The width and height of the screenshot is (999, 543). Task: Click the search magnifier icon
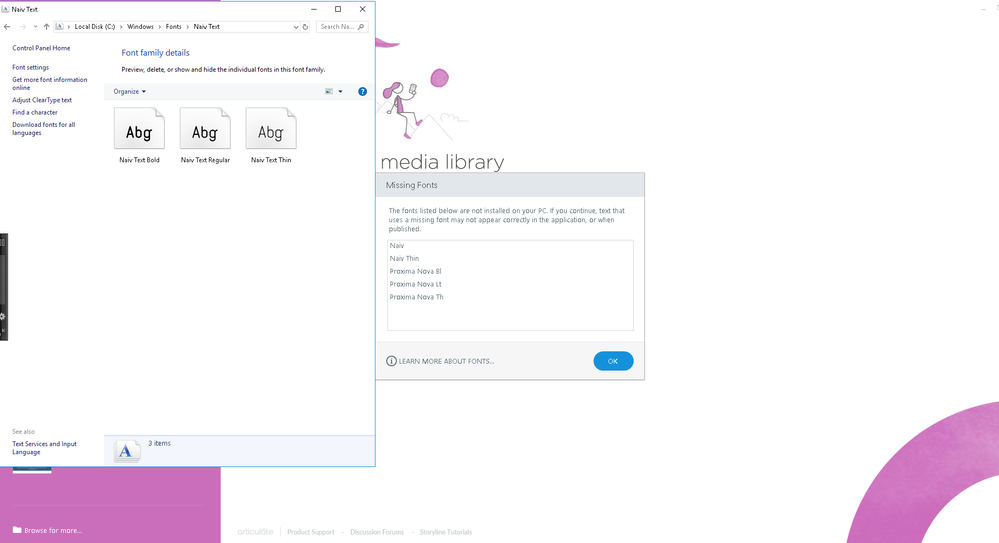tap(361, 27)
